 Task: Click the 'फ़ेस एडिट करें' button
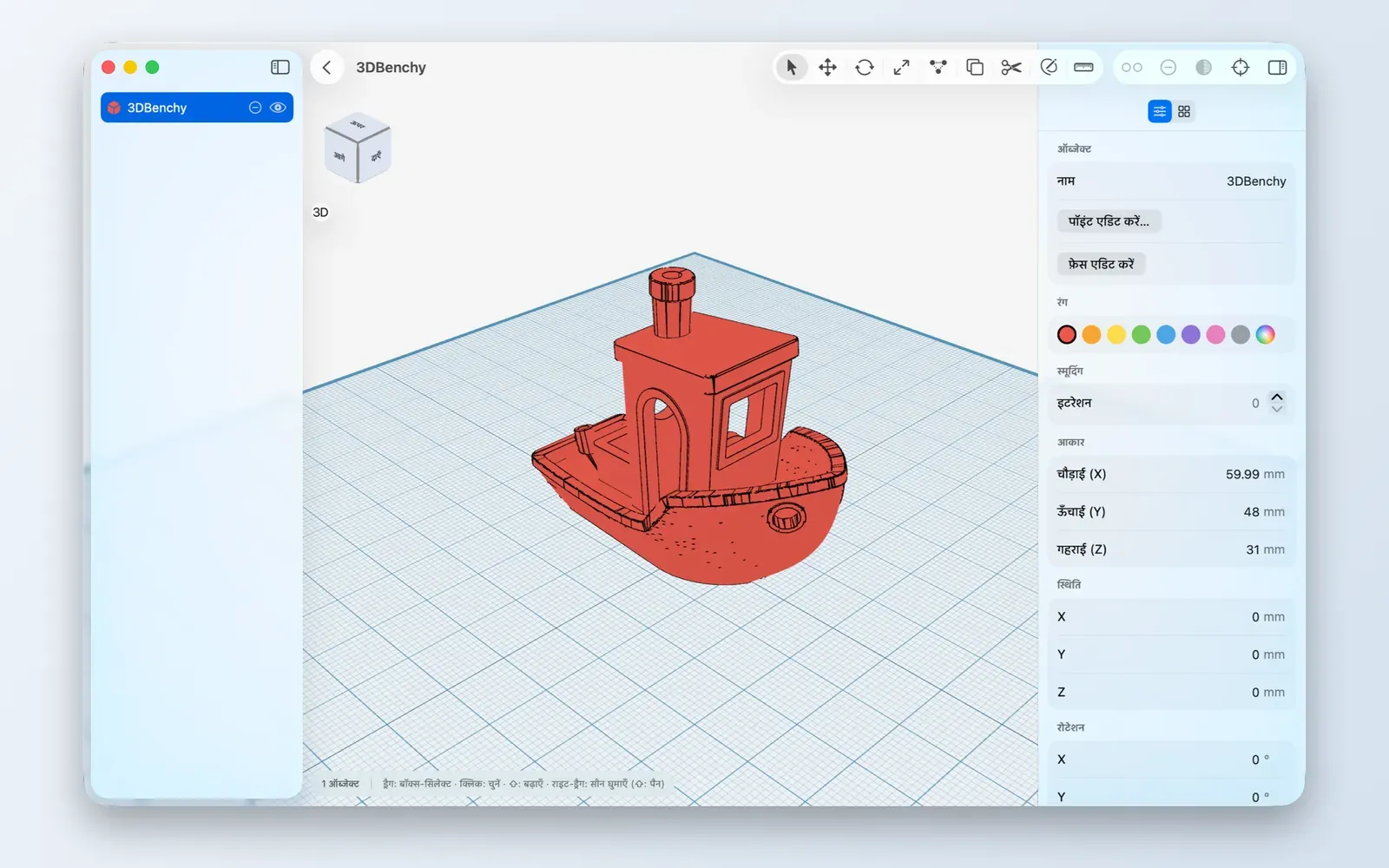(x=1101, y=264)
